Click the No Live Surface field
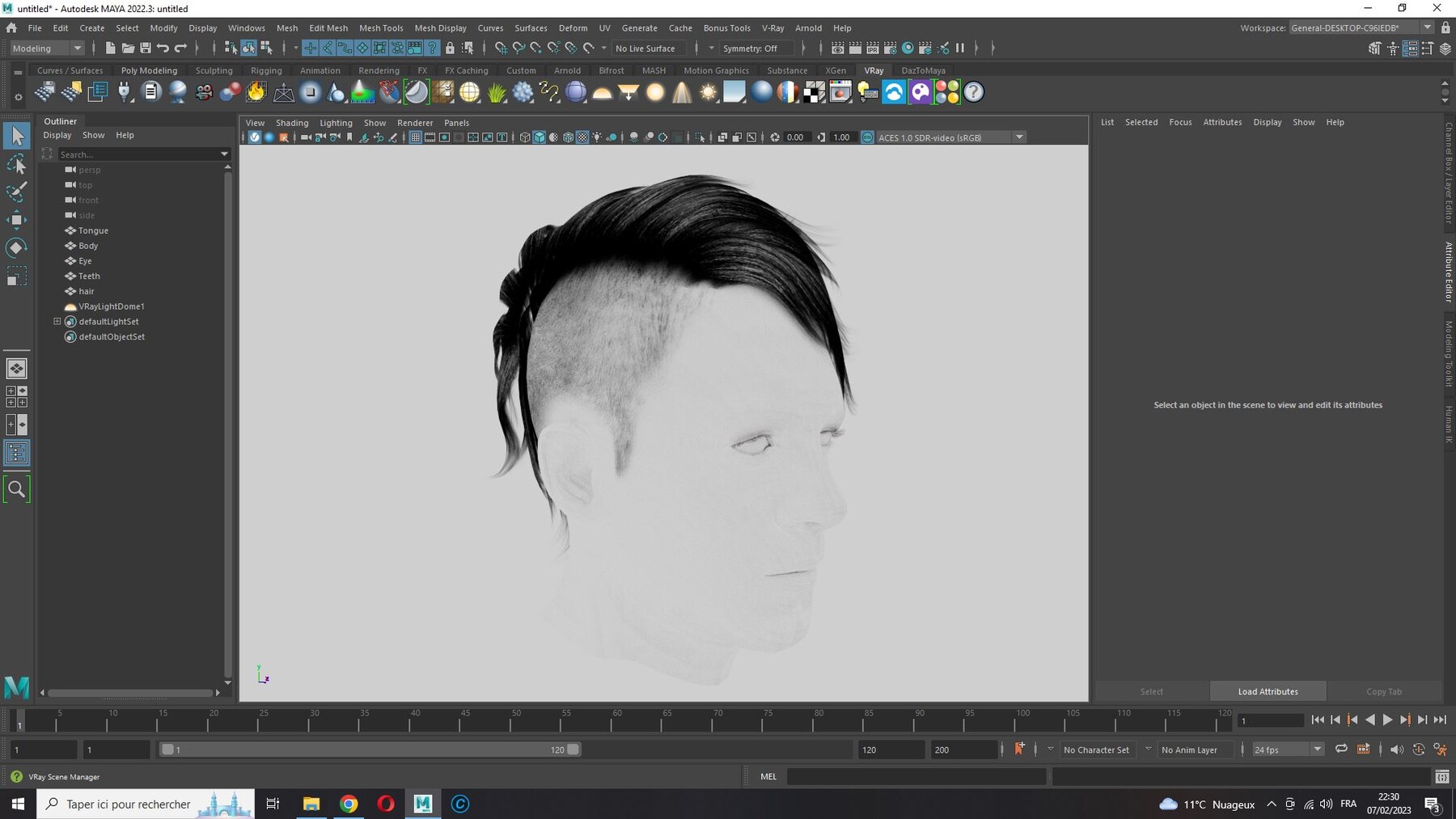 (x=650, y=49)
